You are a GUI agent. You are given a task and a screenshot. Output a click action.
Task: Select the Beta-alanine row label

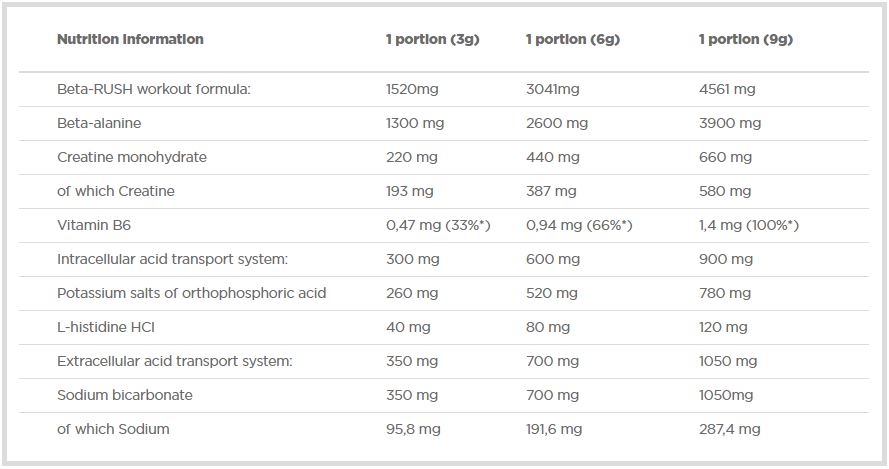pyautogui.click(x=99, y=123)
